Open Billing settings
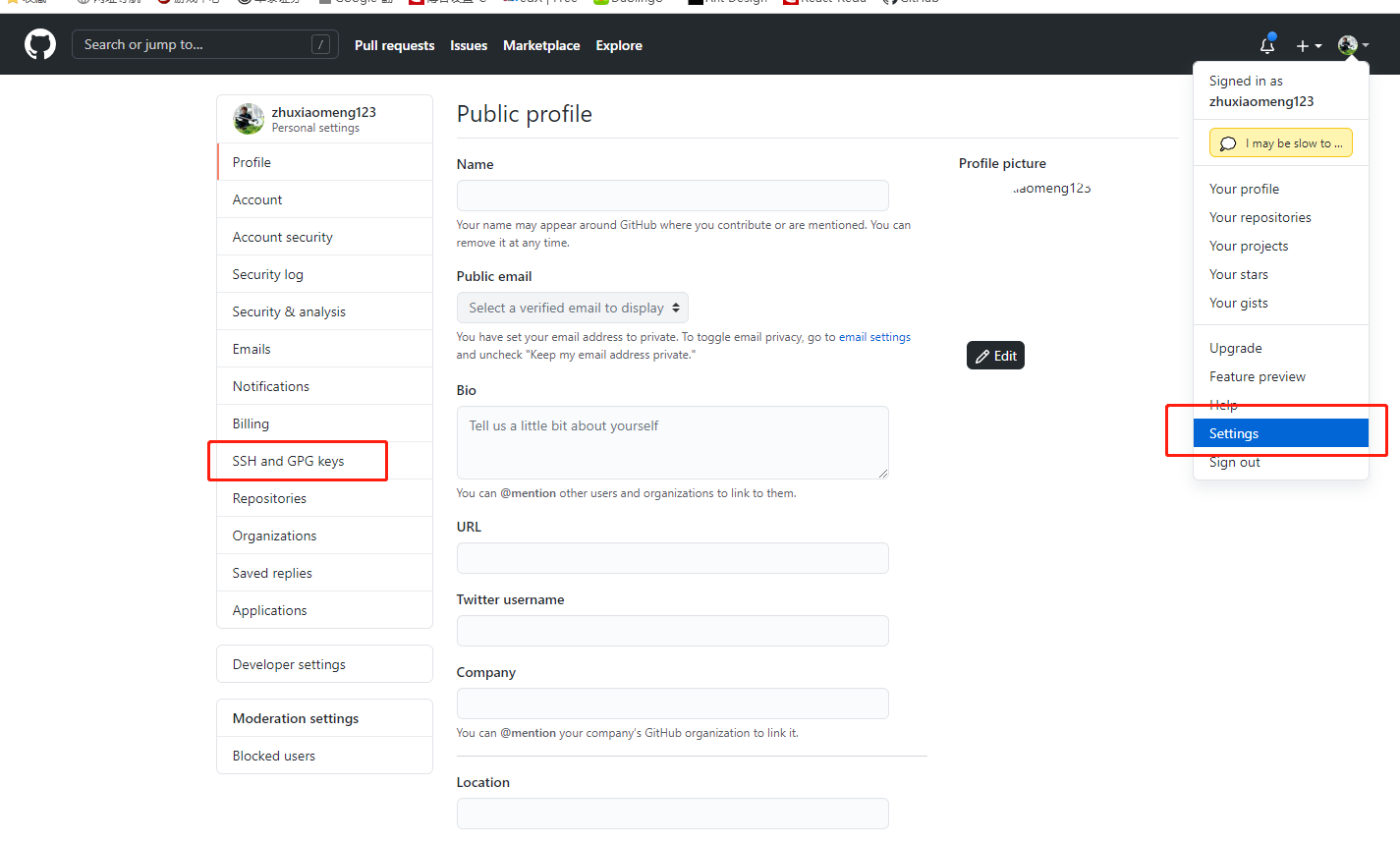Screen dimensions: 1400x845 [x=325, y=423]
